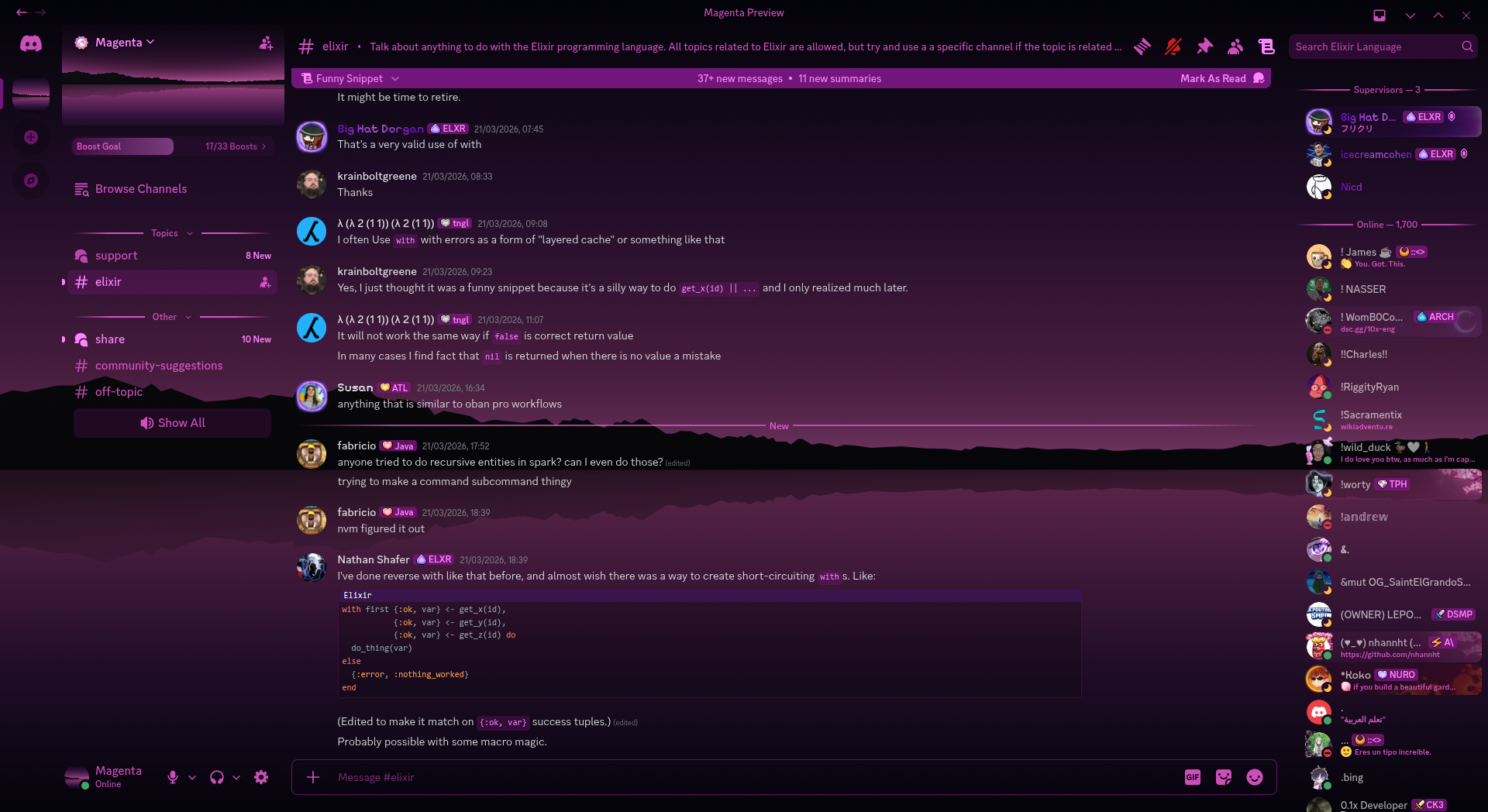Select the Magenta server icon in sidebar
Screen dimensions: 1488x812
coord(31,94)
